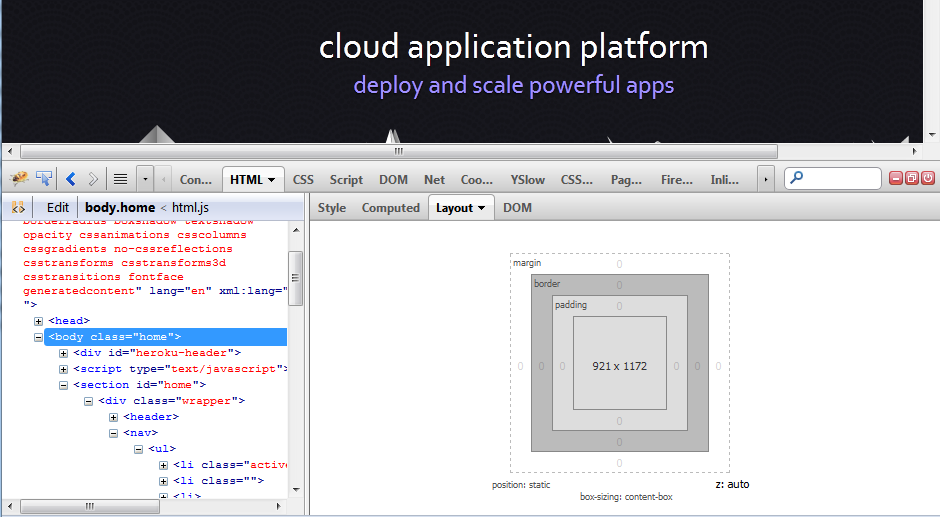Switch to the Script panel tab
This screenshot has width=940, height=517.
346,179
